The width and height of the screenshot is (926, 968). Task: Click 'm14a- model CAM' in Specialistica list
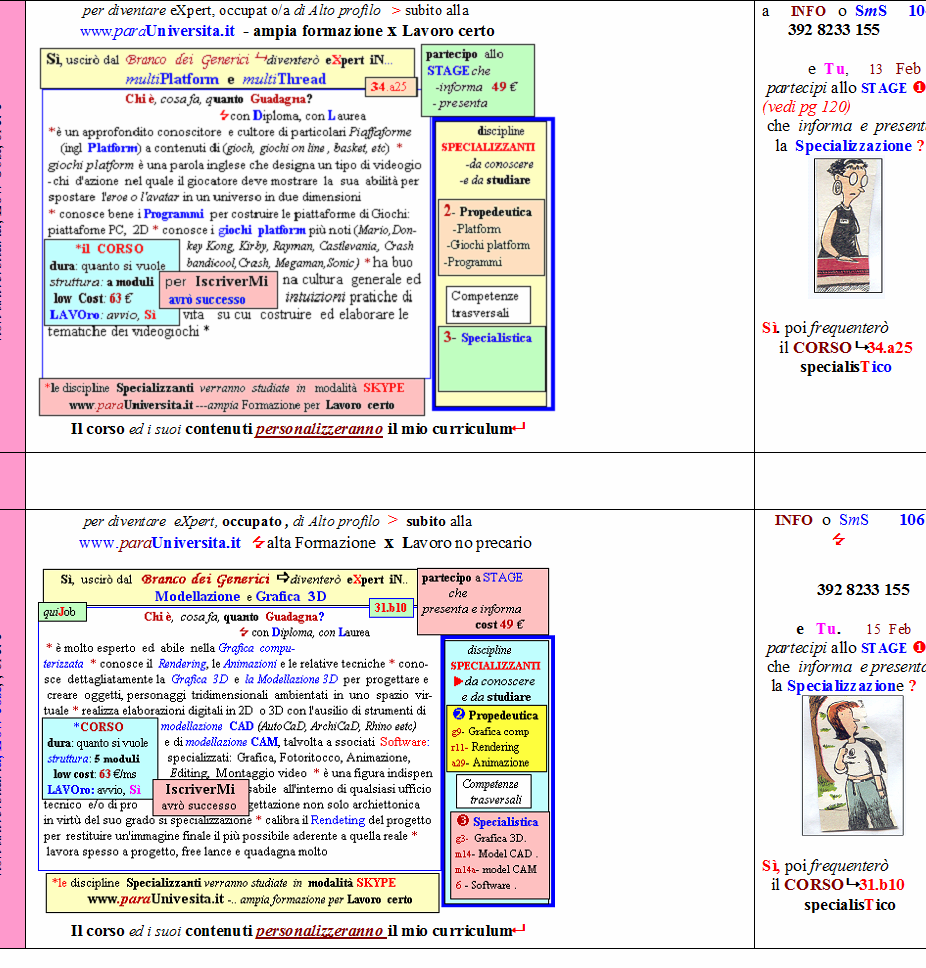click(496, 869)
